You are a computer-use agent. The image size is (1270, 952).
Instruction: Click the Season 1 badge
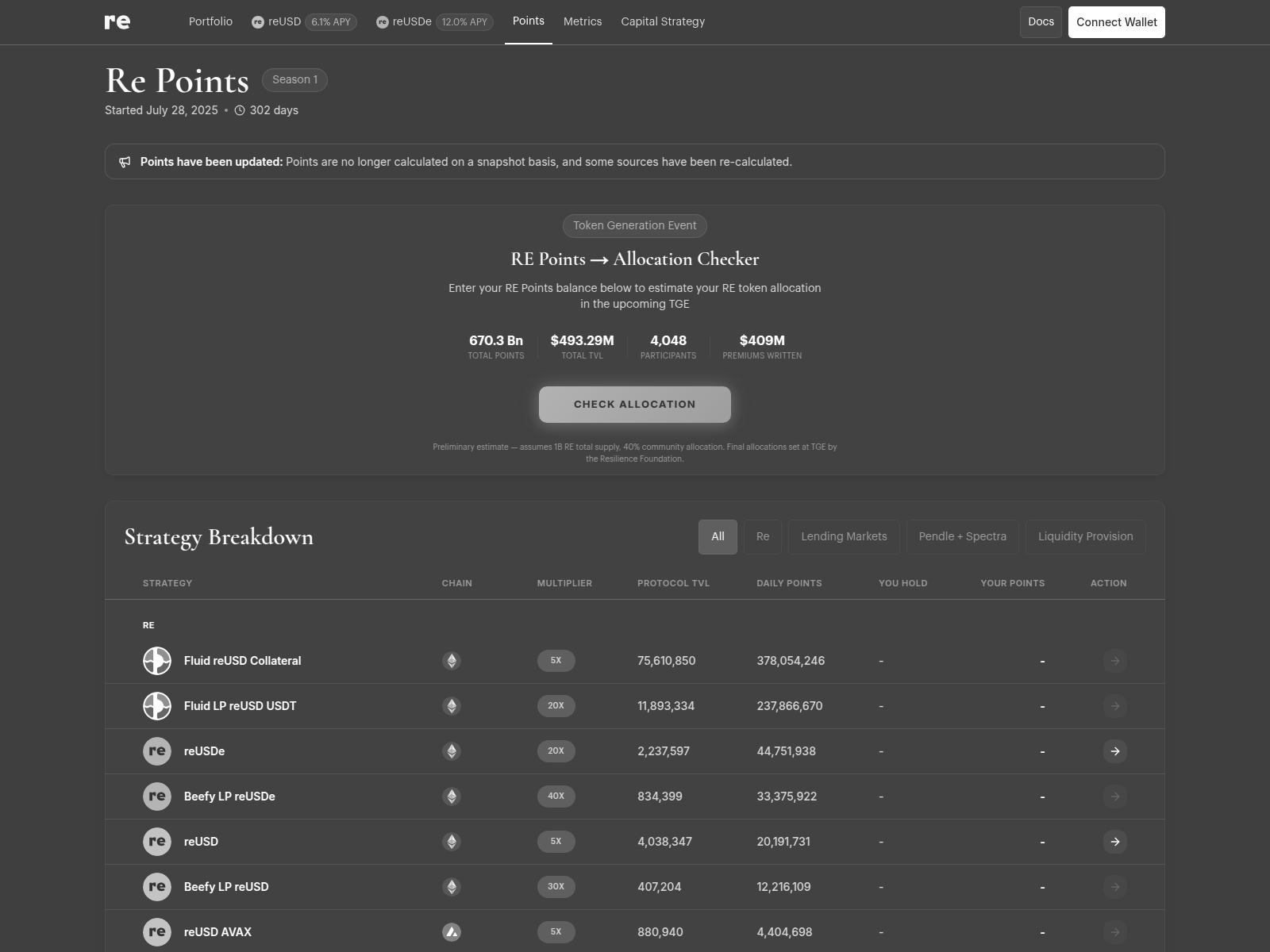click(x=294, y=79)
